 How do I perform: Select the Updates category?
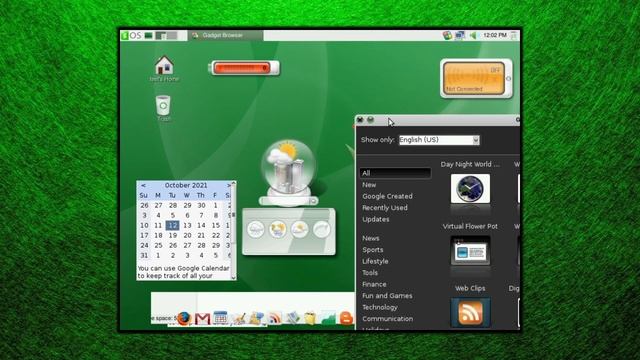(x=376, y=219)
